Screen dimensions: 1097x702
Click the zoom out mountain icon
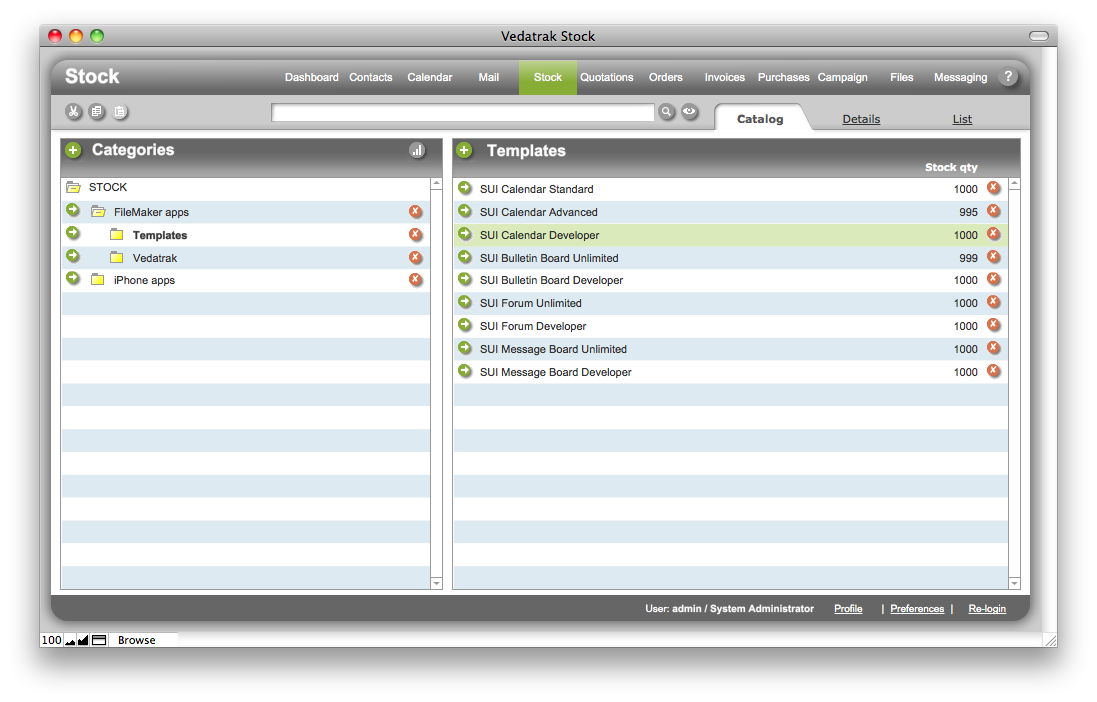pyautogui.click(x=70, y=640)
